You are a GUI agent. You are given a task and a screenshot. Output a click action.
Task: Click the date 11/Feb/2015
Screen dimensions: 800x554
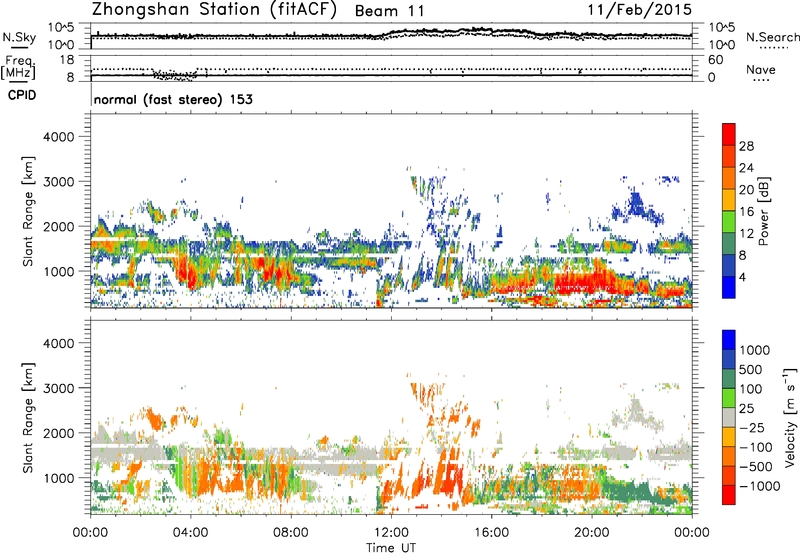pyautogui.click(x=639, y=9)
